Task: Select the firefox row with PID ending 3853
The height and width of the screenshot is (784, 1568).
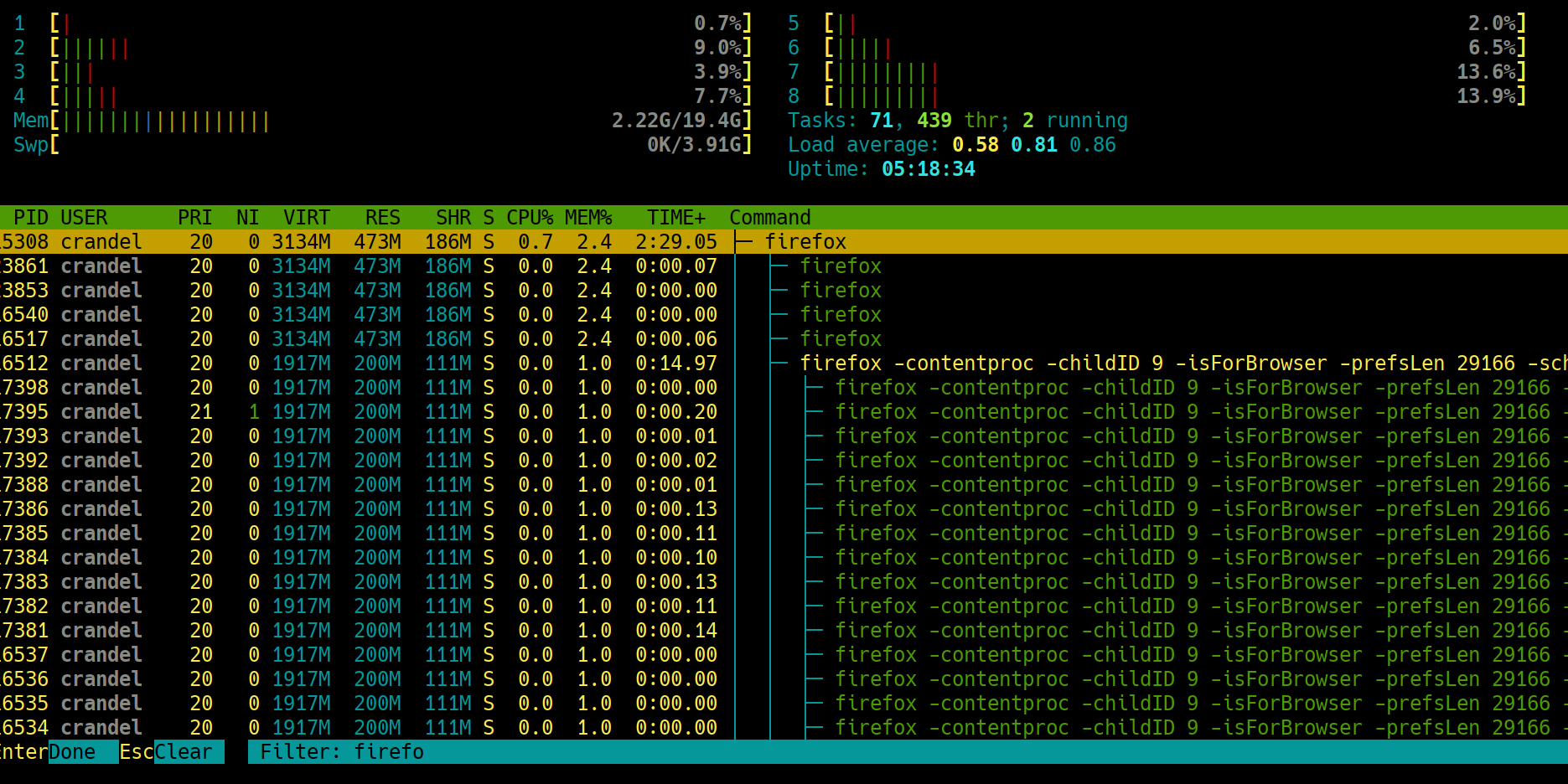Action: coord(784,291)
